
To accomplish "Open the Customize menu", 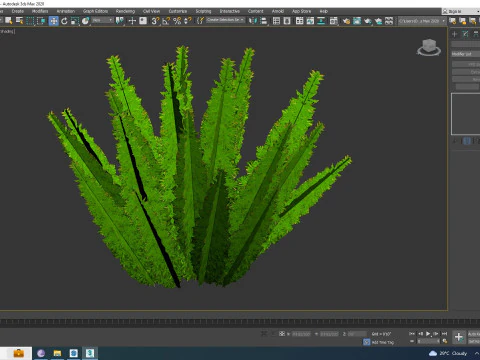I will tap(178, 11).
